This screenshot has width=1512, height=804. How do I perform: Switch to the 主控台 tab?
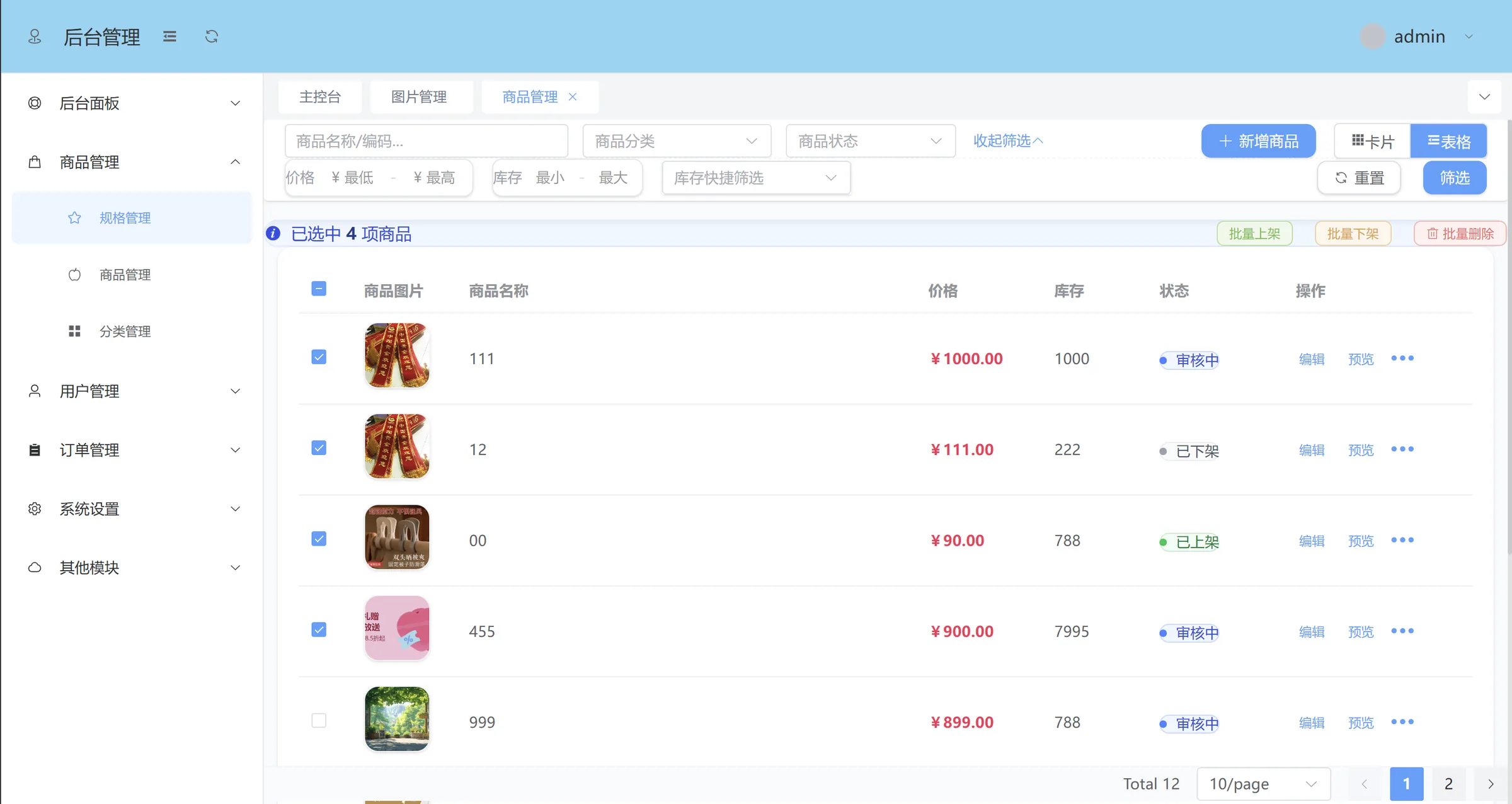click(320, 96)
